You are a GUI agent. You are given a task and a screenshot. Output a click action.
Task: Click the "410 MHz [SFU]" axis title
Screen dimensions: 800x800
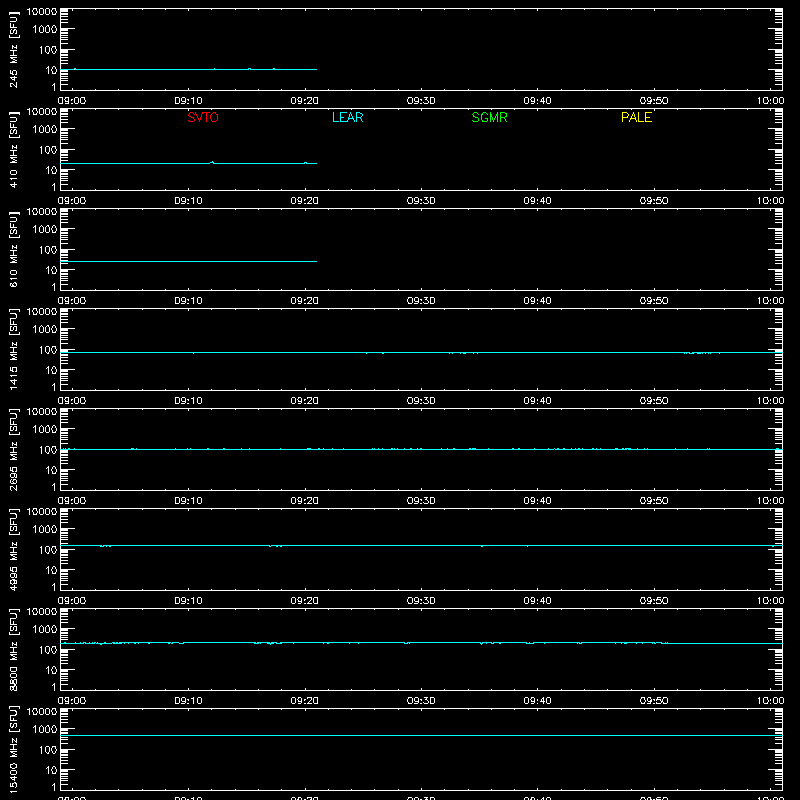tap(13, 149)
